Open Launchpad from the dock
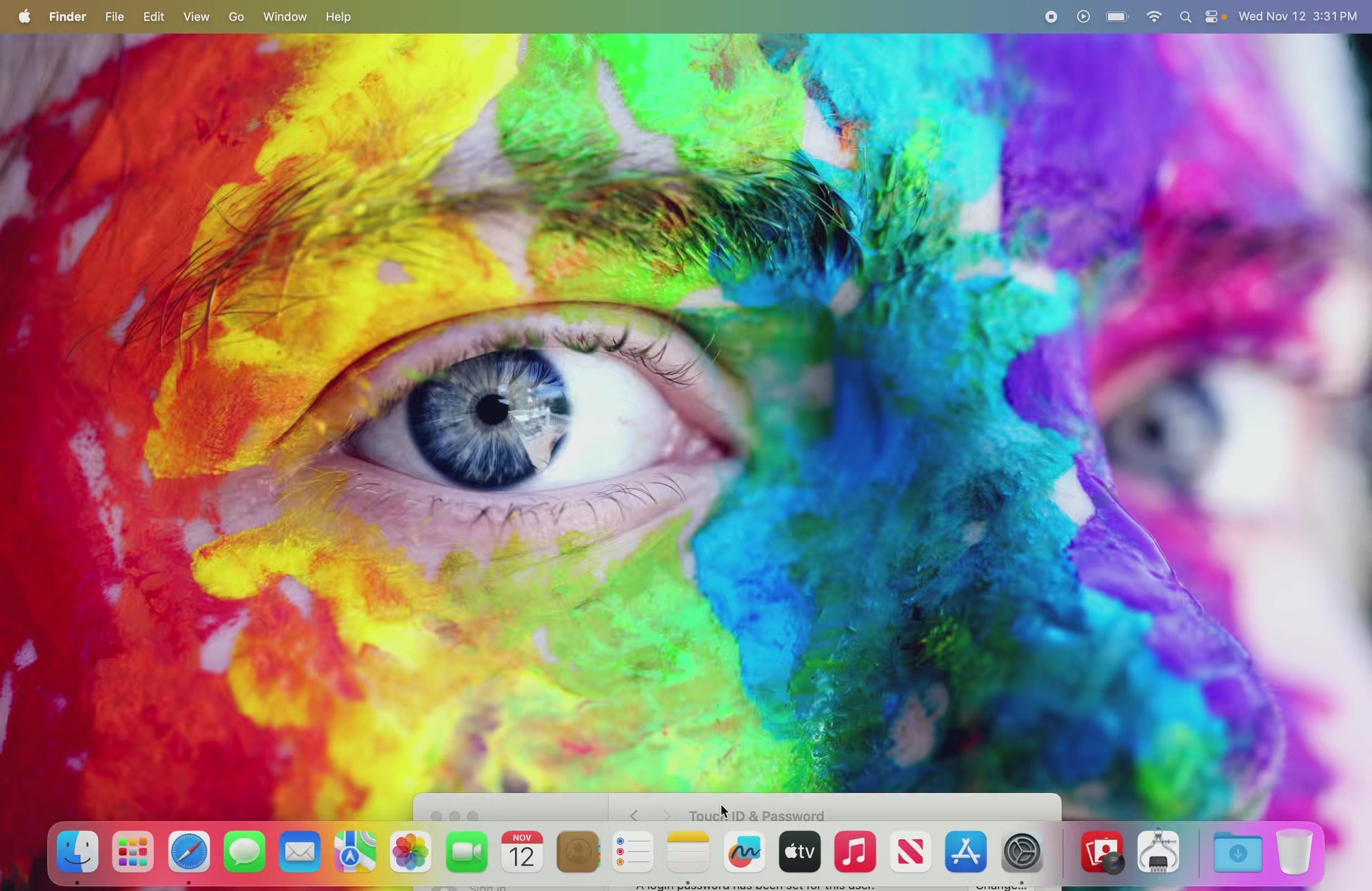1372x891 pixels. point(133,853)
